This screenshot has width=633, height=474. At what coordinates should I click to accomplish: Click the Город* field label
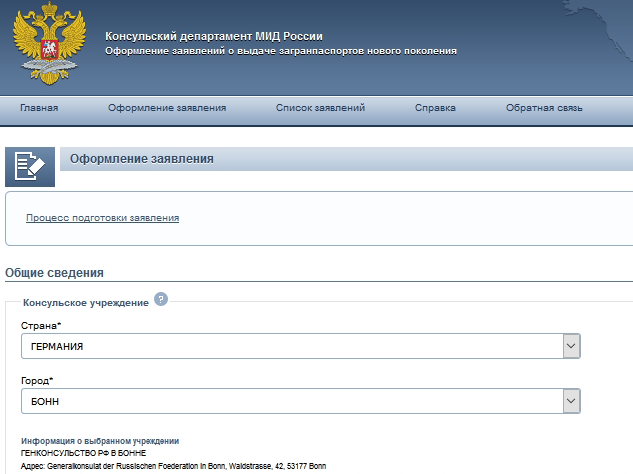pos(37,380)
